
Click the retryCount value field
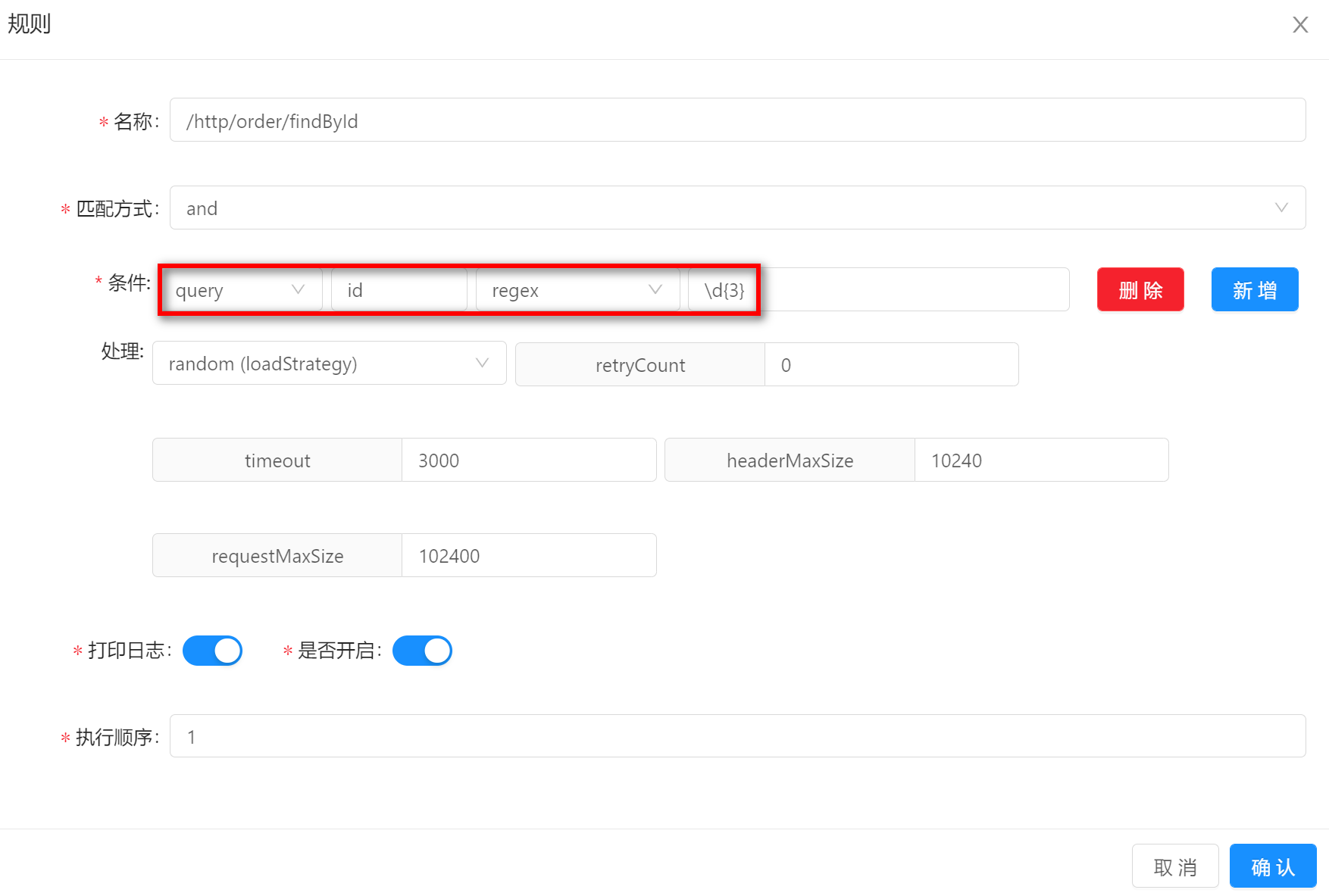[890, 365]
